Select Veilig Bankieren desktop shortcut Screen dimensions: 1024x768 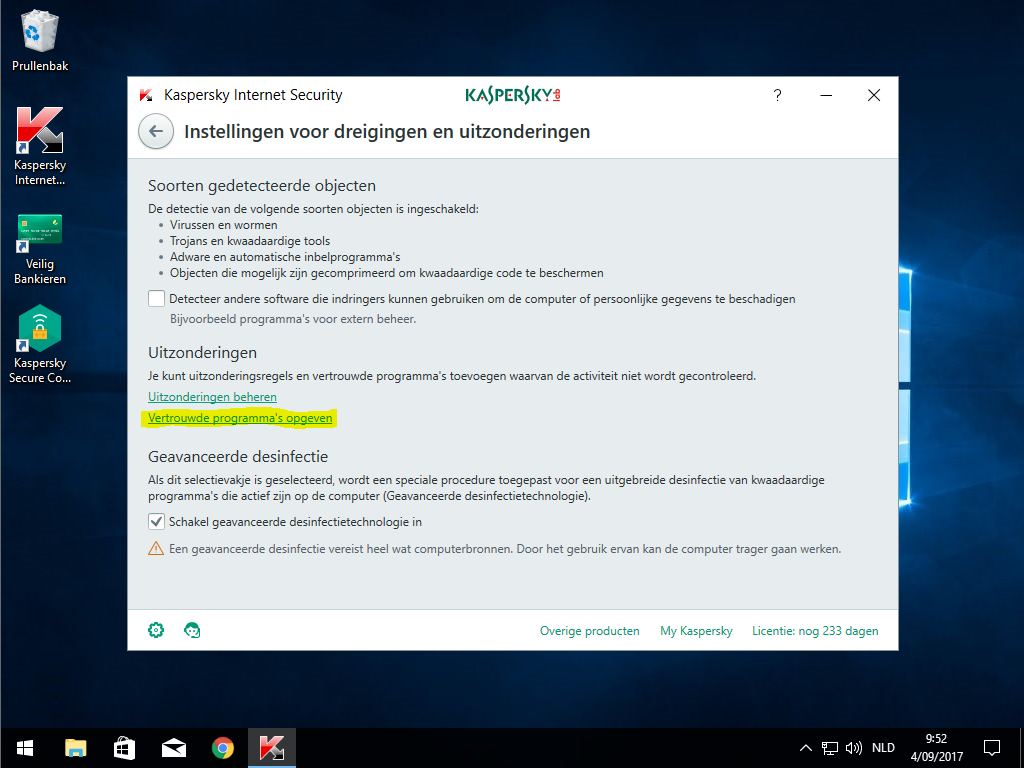(40, 249)
